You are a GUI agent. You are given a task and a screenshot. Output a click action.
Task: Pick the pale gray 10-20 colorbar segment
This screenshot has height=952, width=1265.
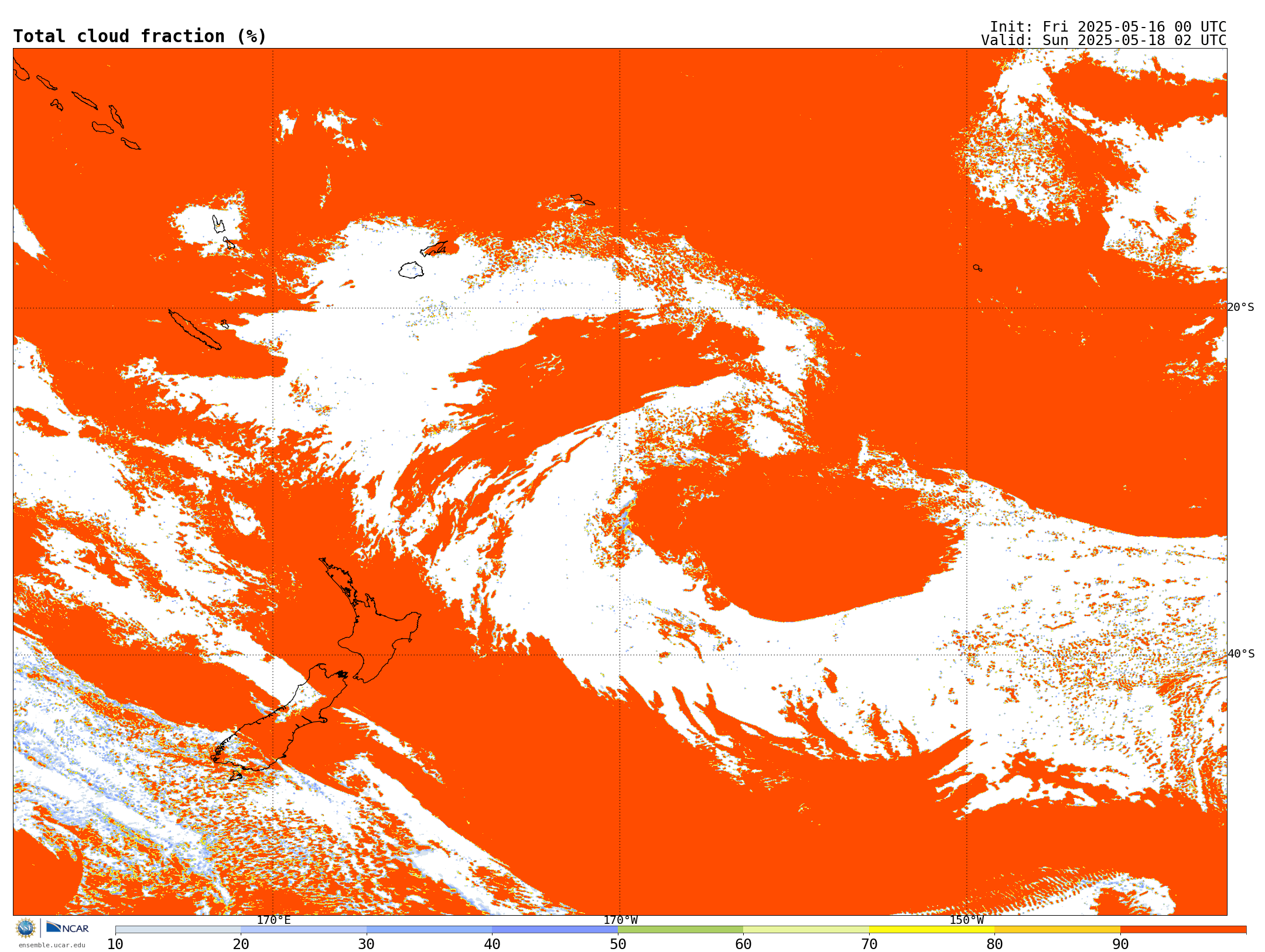click(178, 930)
